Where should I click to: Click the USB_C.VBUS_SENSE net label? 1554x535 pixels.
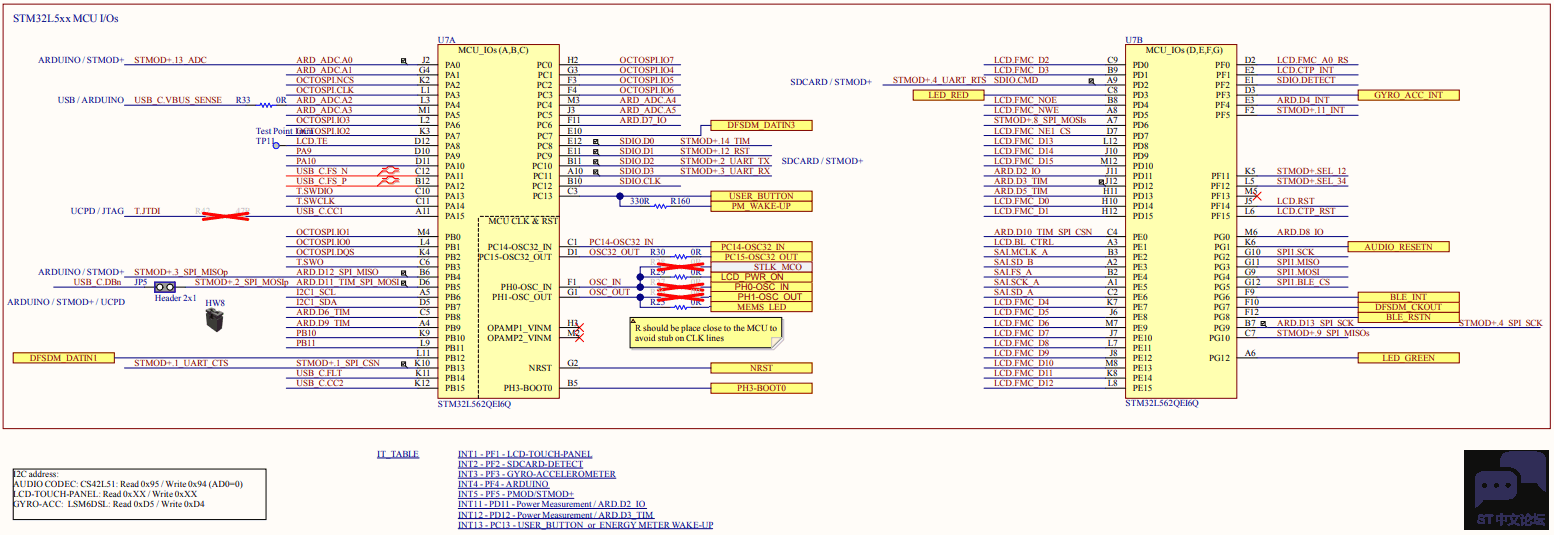coord(178,100)
